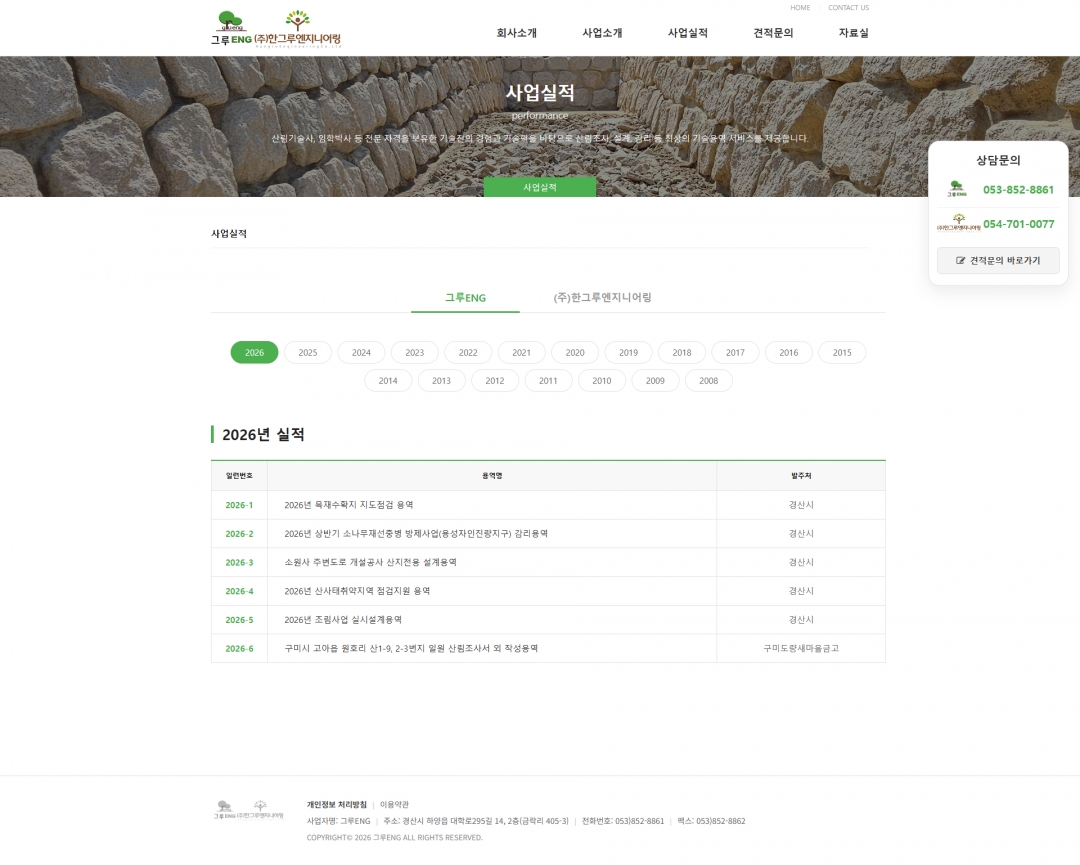This screenshot has height=865, width=1080.
Task: Open the 사업소개 menu
Action: (x=602, y=33)
